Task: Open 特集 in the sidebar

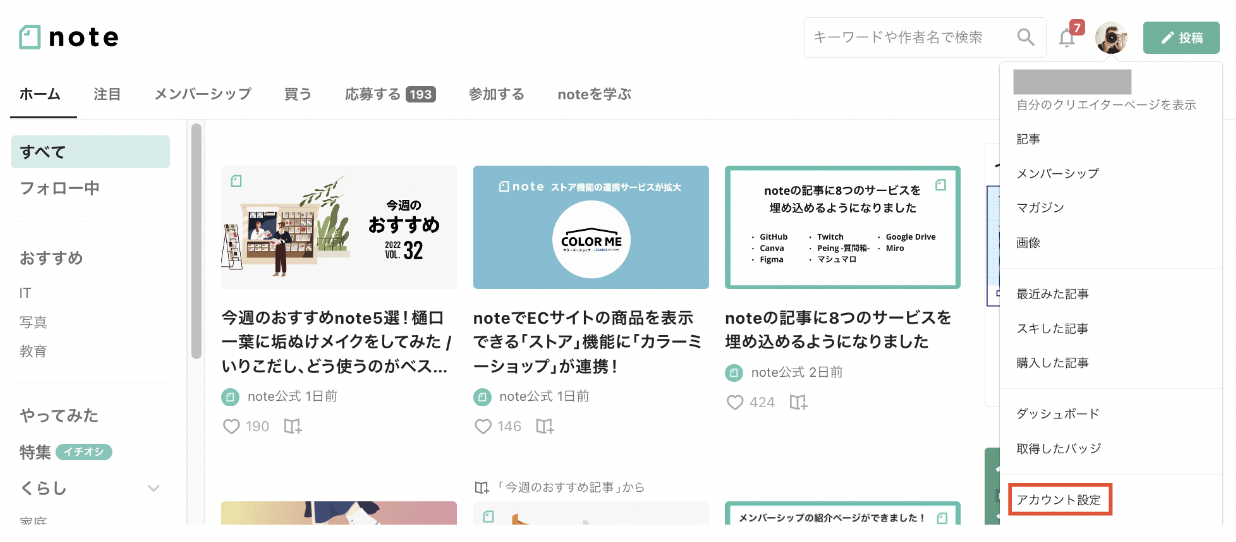Action: click(35, 452)
